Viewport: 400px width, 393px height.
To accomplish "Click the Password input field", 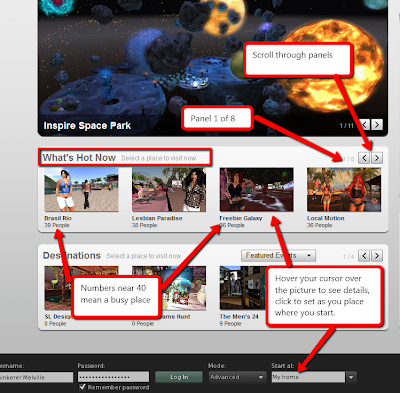I will click(x=113, y=377).
